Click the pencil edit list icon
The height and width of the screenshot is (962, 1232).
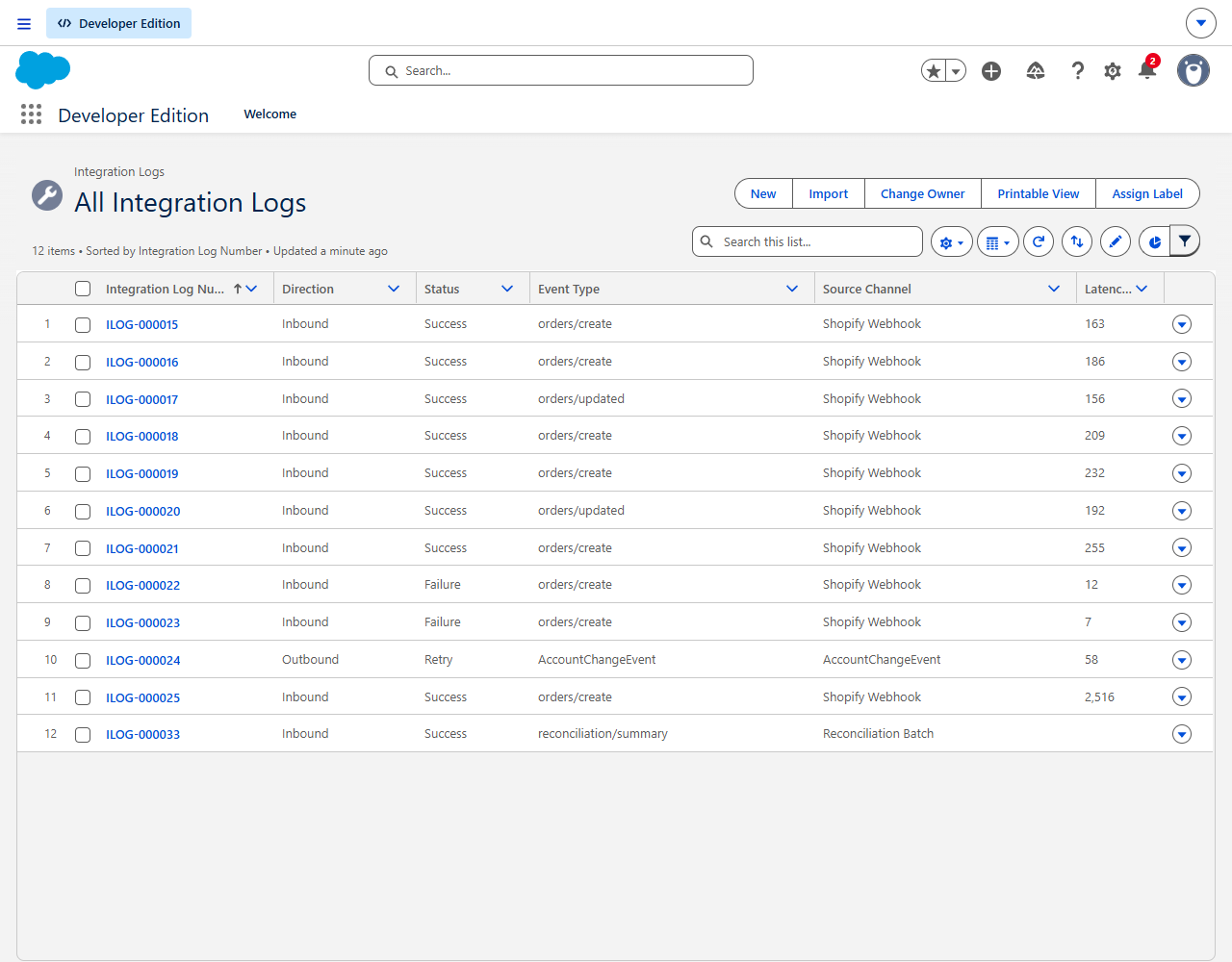tap(1116, 242)
